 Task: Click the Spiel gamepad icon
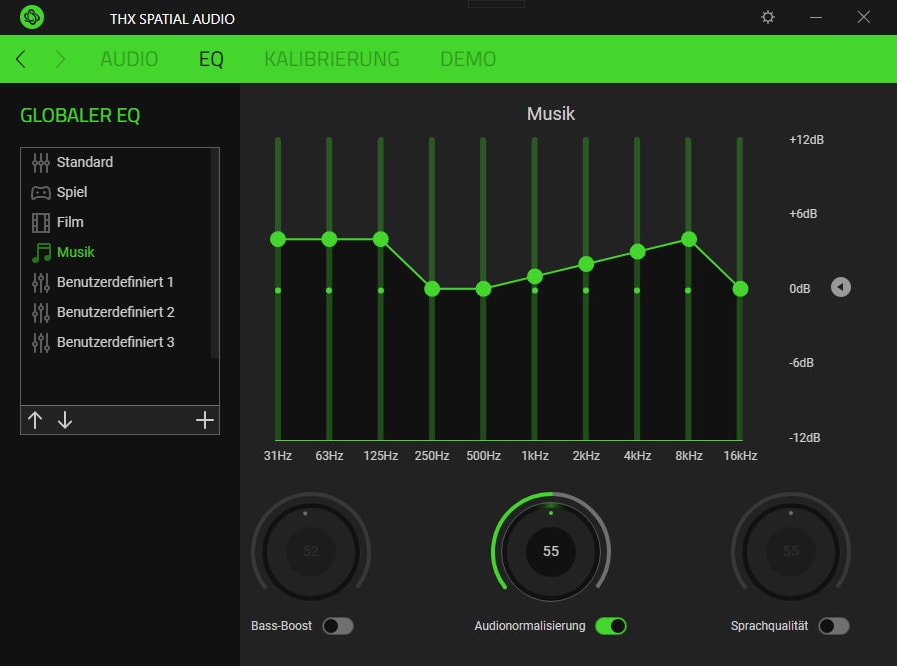click(x=41, y=192)
